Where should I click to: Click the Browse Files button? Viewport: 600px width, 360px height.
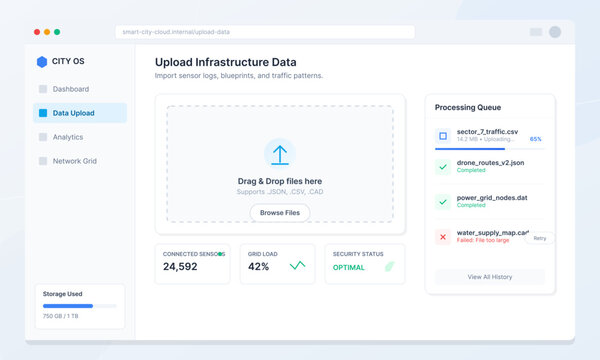(x=280, y=213)
